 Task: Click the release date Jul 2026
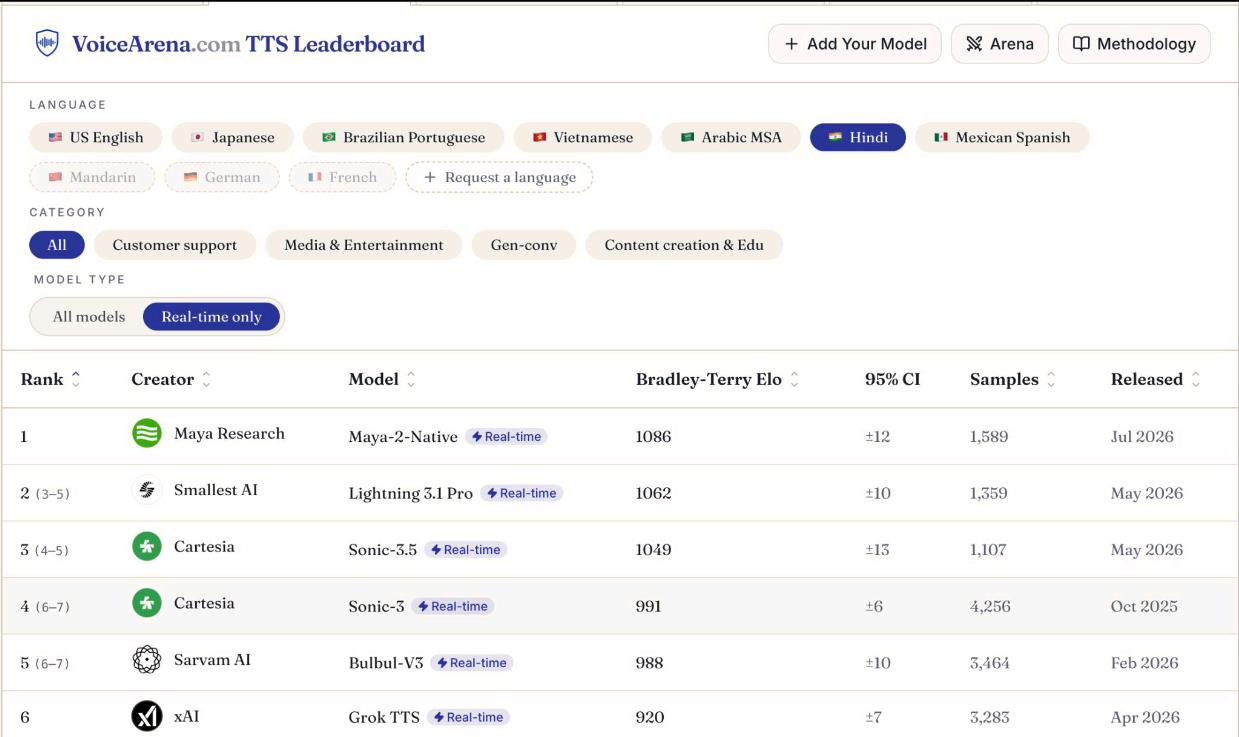point(1142,437)
